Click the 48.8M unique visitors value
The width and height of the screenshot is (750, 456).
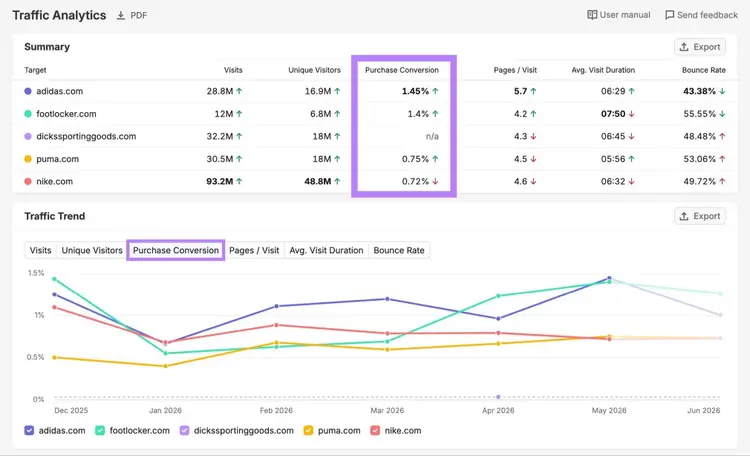[318, 181]
